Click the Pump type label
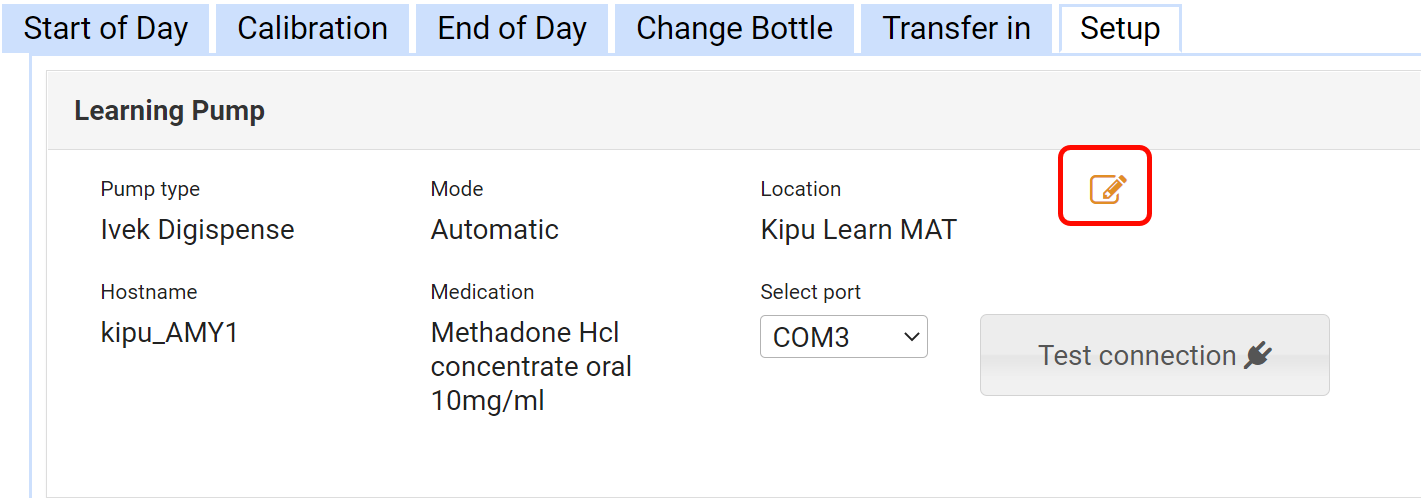 [150, 189]
